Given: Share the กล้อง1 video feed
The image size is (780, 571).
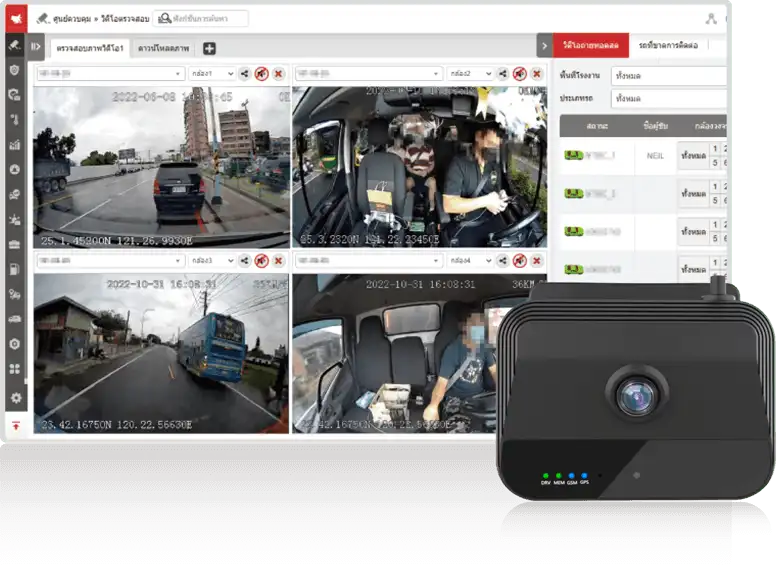Looking at the screenshot, I should click(x=245, y=74).
